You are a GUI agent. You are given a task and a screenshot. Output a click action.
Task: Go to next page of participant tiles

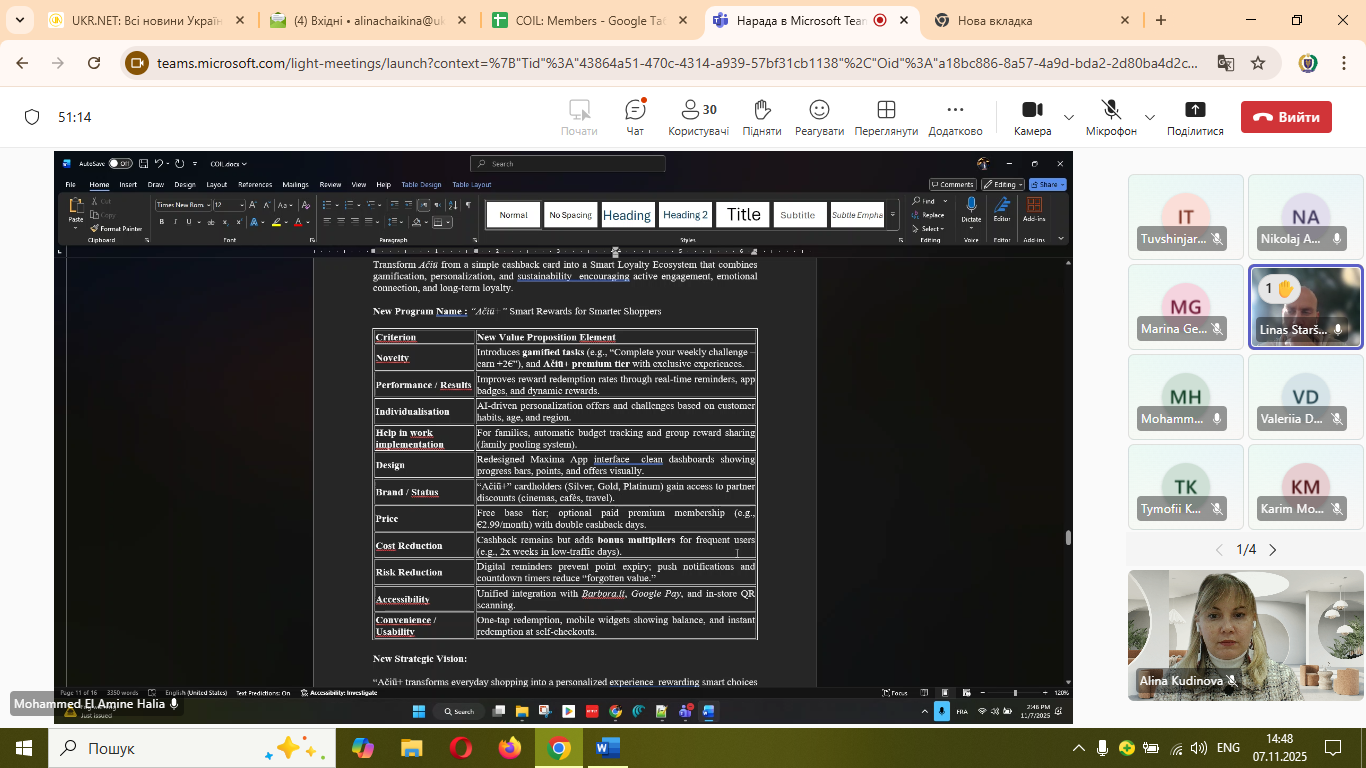[1273, 550]
